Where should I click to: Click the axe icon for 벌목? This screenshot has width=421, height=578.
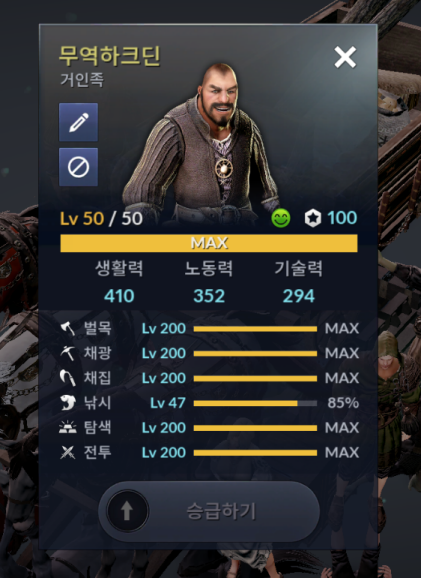coord(67,328)
